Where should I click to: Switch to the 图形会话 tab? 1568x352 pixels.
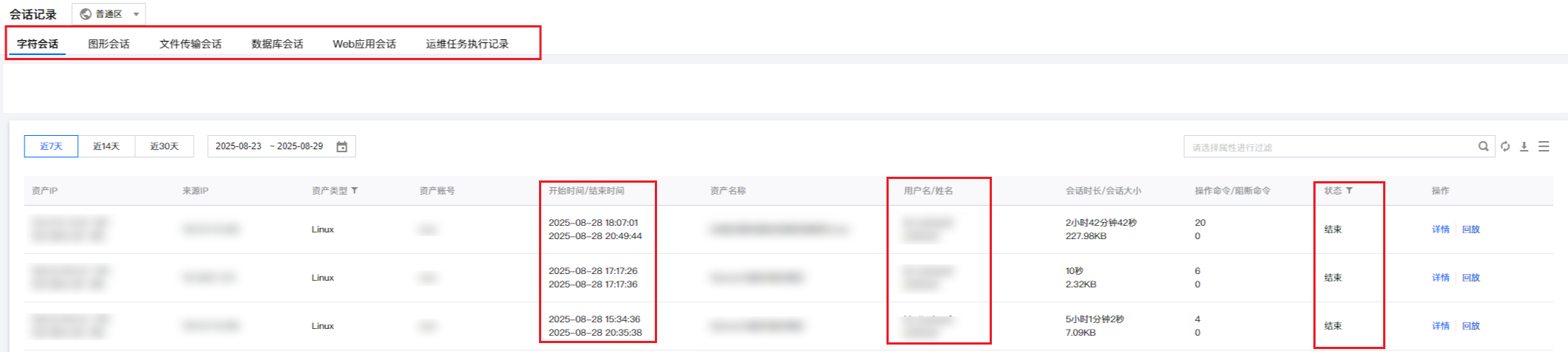109,44
